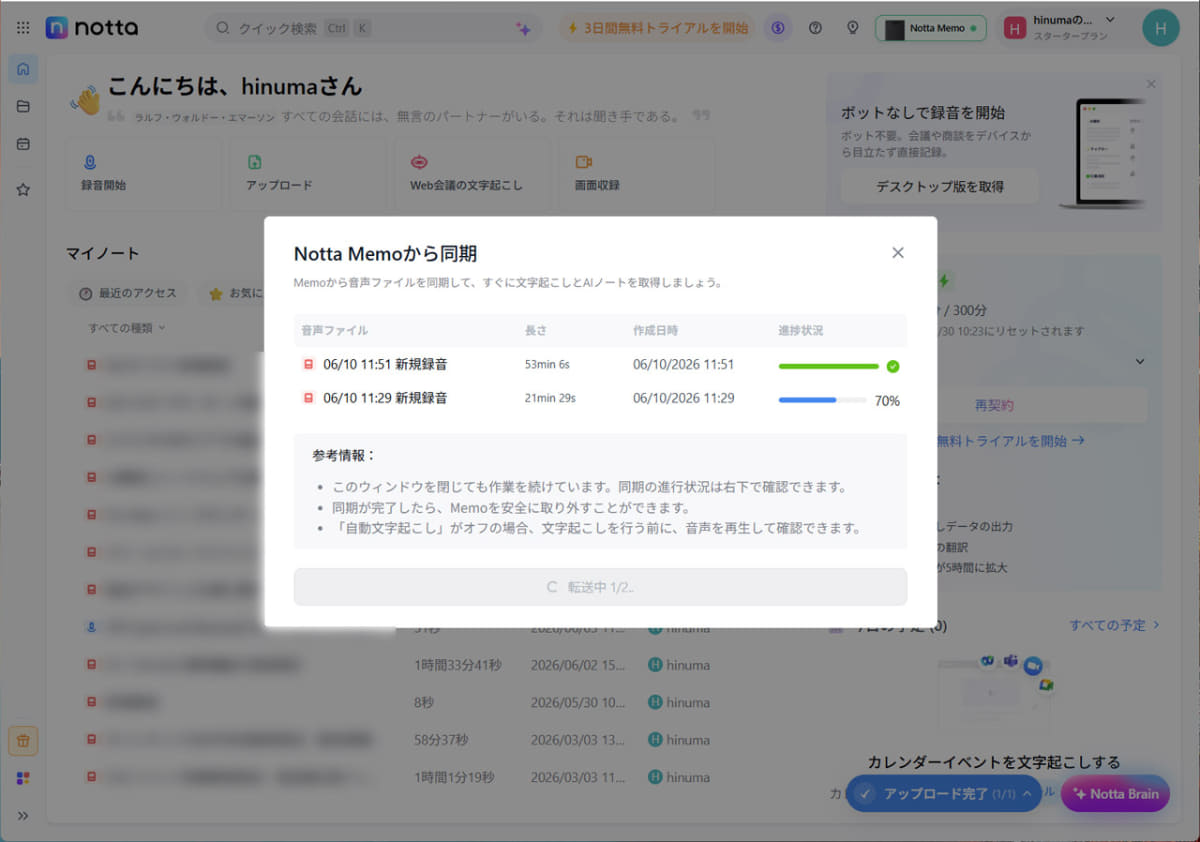1200x842 pixels.
Task: Click the 転送中 1/2 transfer button
Action: click(600, 587)
